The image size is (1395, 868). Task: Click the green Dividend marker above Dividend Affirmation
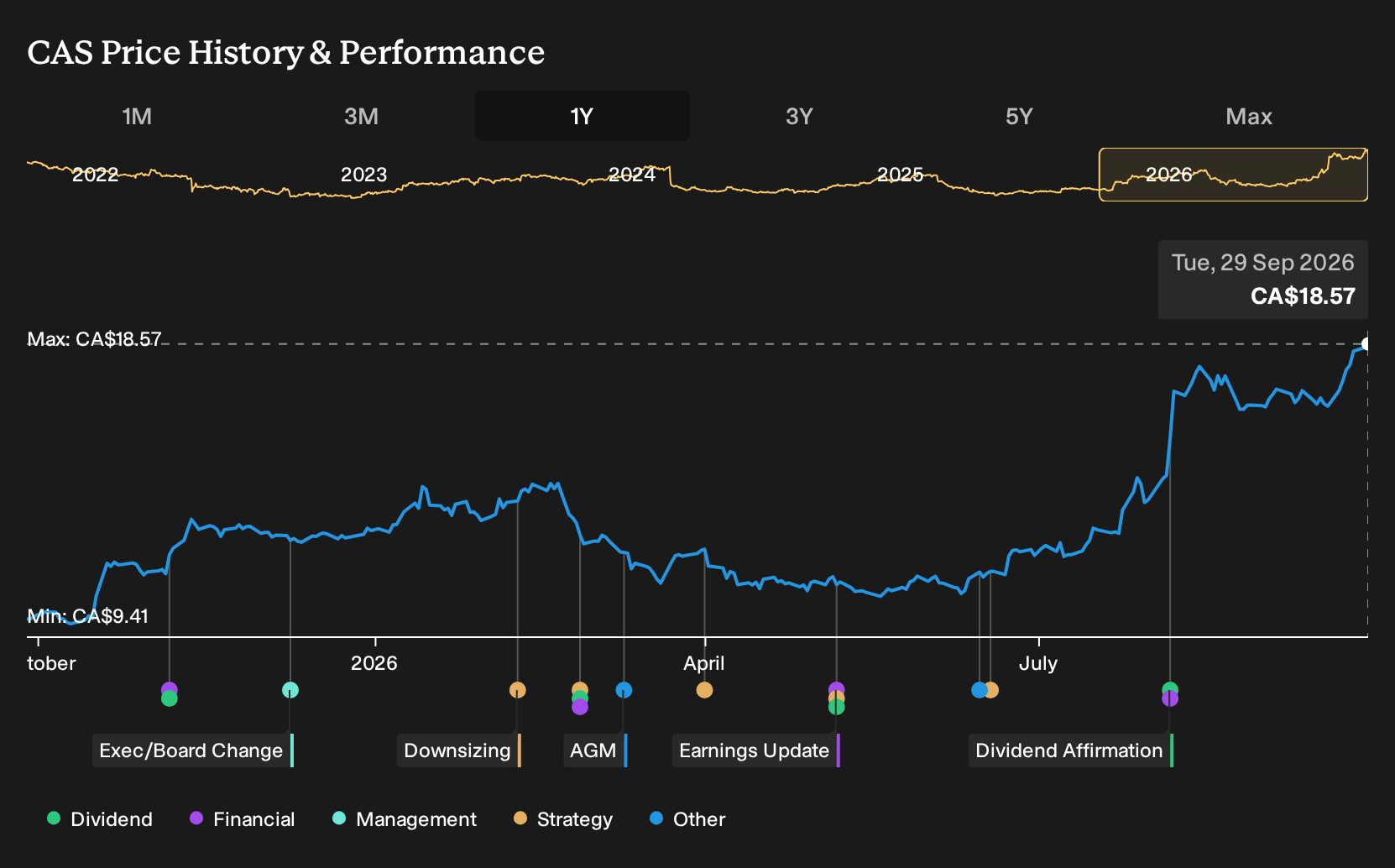click(x=1170, y=688)
